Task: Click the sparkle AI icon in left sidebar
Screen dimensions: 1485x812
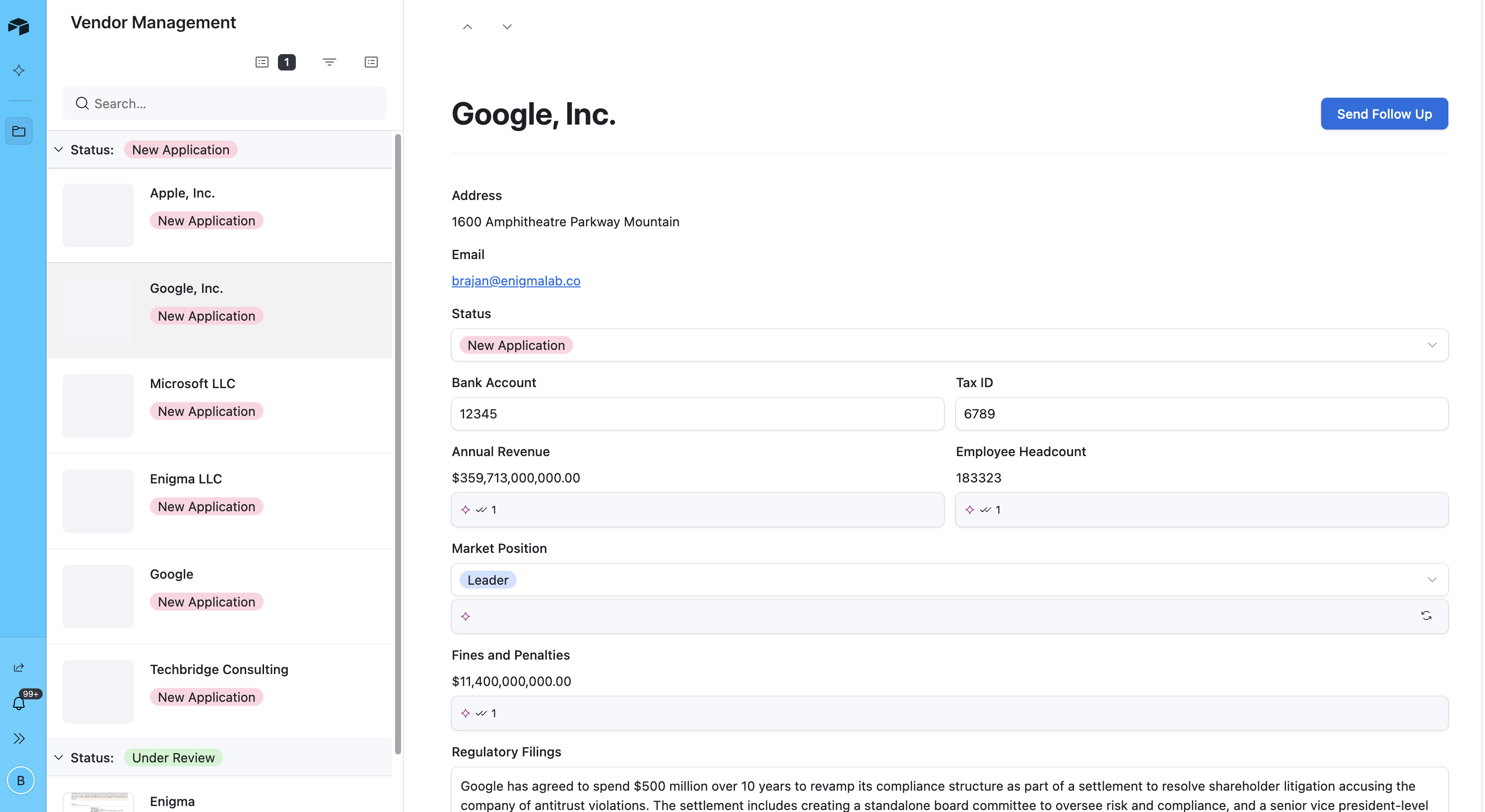Action: pyautogui.click(x=19, y=70)
